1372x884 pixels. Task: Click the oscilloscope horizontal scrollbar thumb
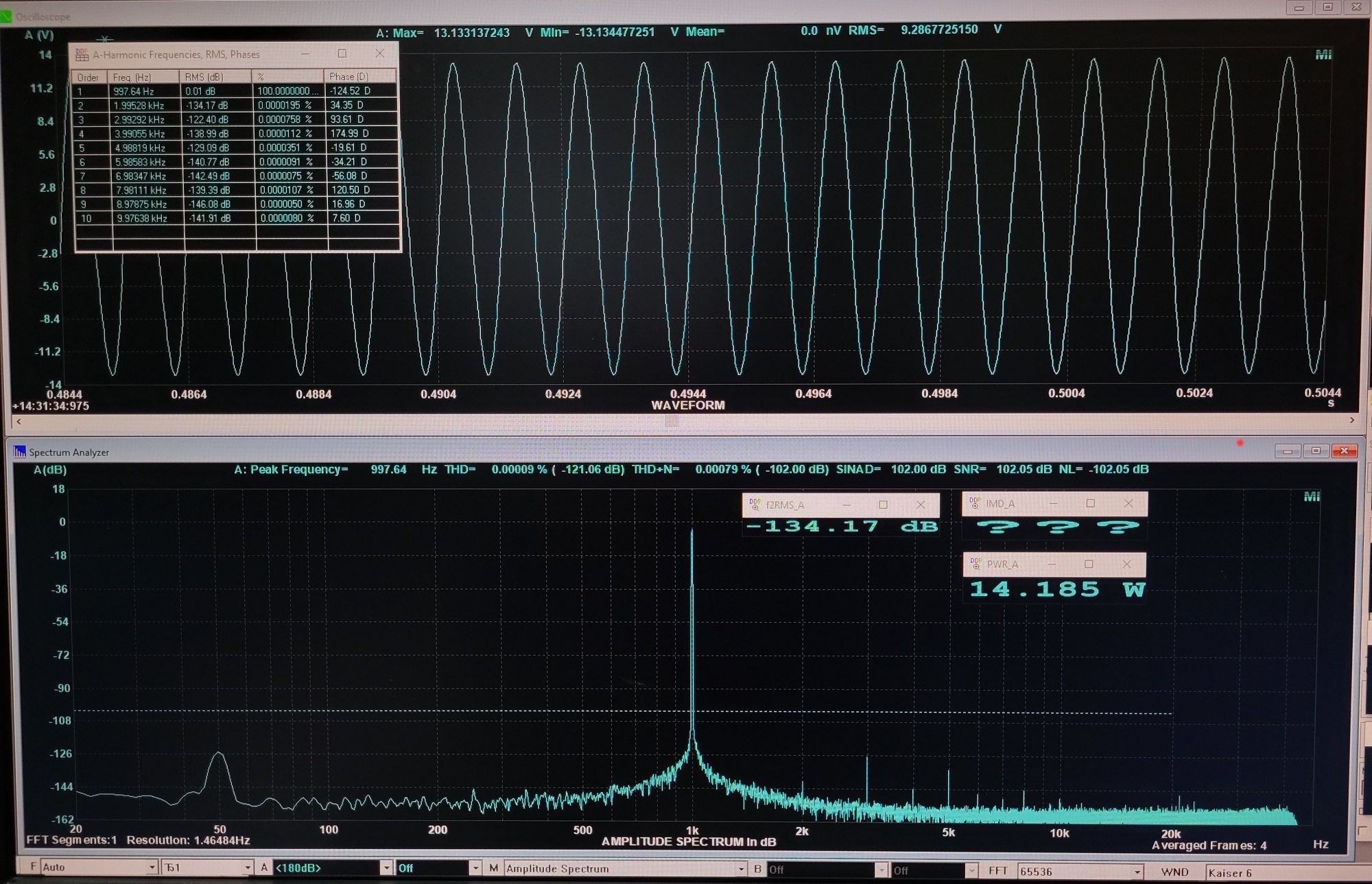point(672,421)
